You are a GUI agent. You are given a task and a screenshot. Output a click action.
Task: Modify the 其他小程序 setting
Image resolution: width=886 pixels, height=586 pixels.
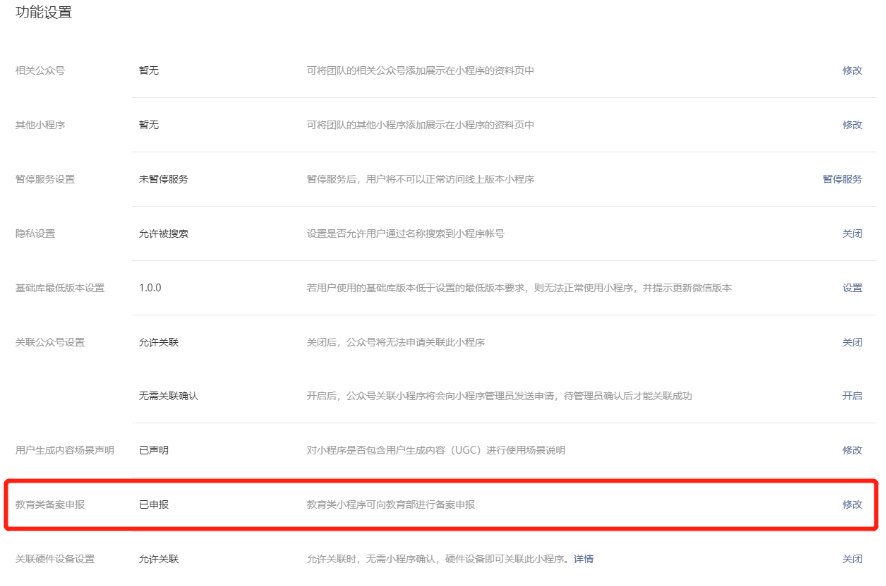[x=851, y=125]
